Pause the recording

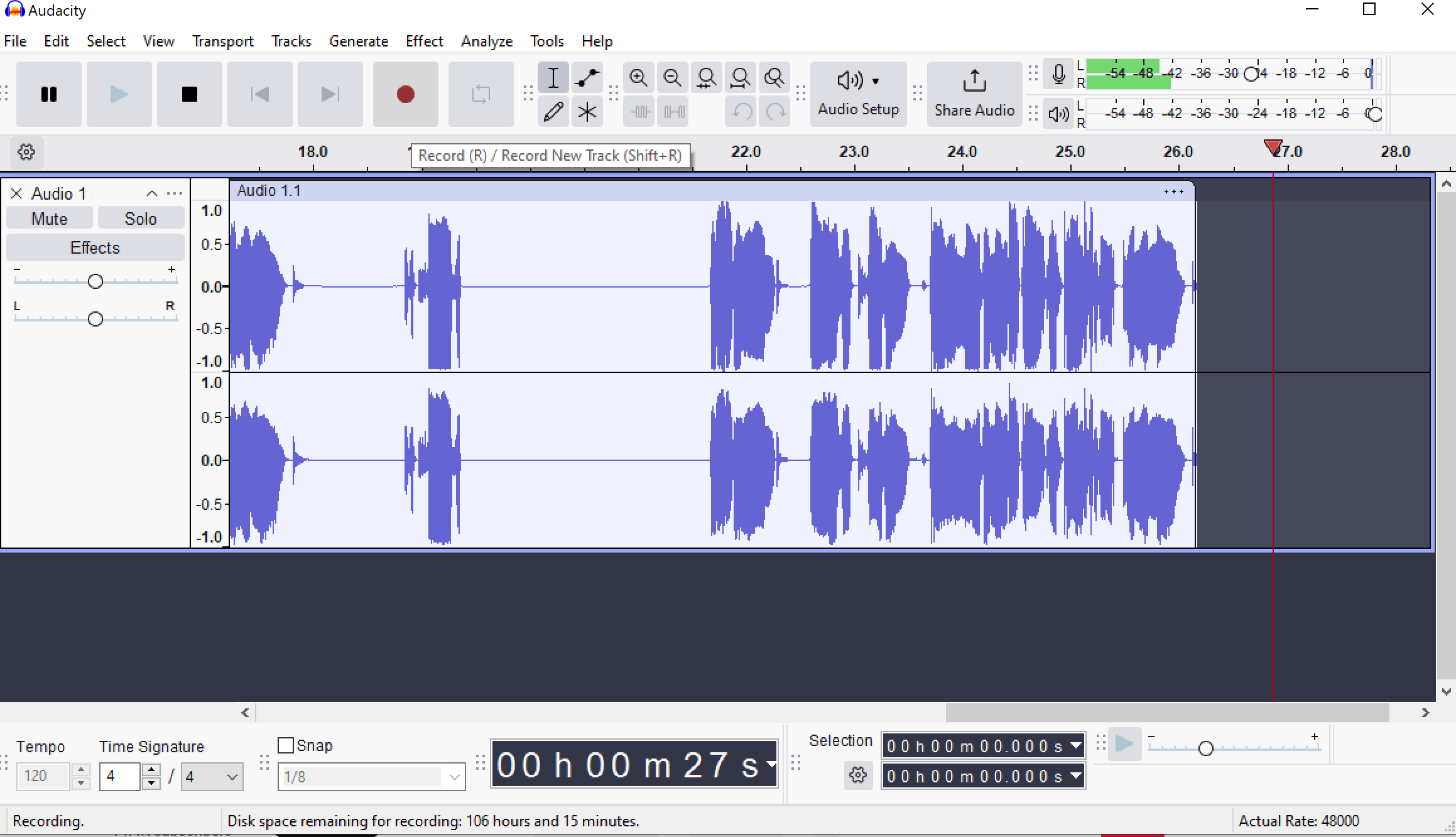point(49,94)
